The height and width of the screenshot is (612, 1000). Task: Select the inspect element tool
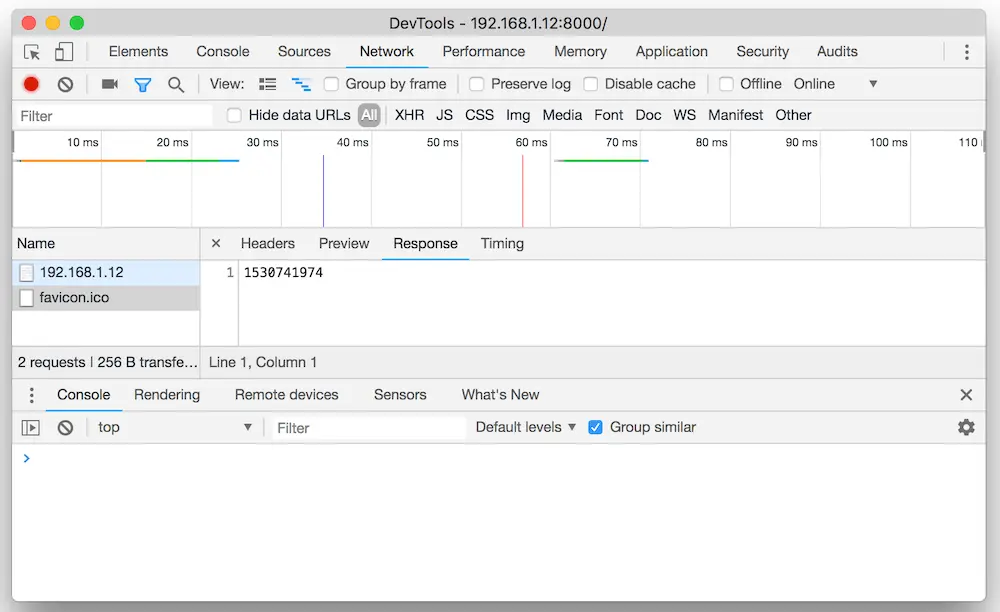tap(31, 51)
